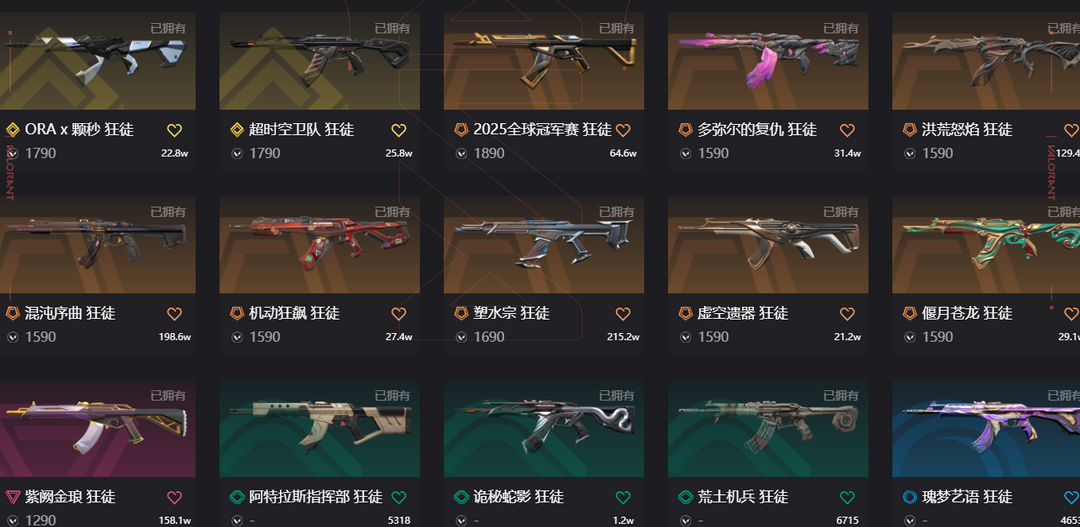Like the 虚空遗器 狂徒 skin
The height and width of the screenshot is (527, 1080).
pyautogui.click(x=847, y=314)
